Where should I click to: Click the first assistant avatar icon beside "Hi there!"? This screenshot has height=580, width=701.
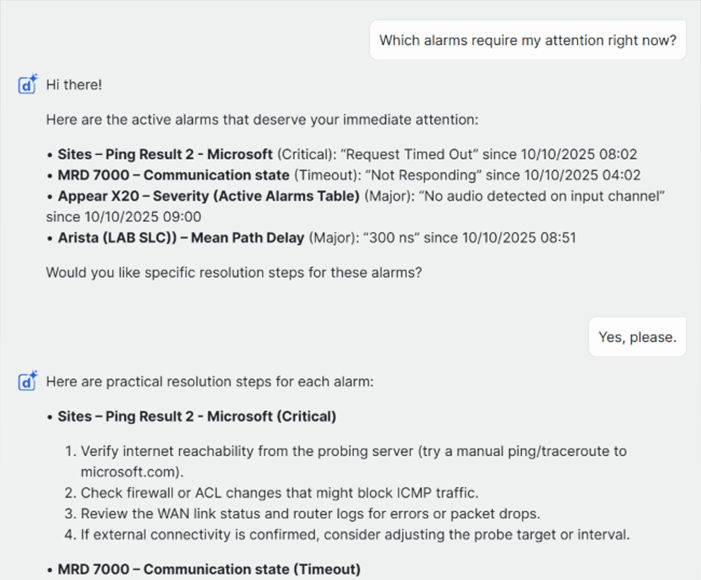28,85
